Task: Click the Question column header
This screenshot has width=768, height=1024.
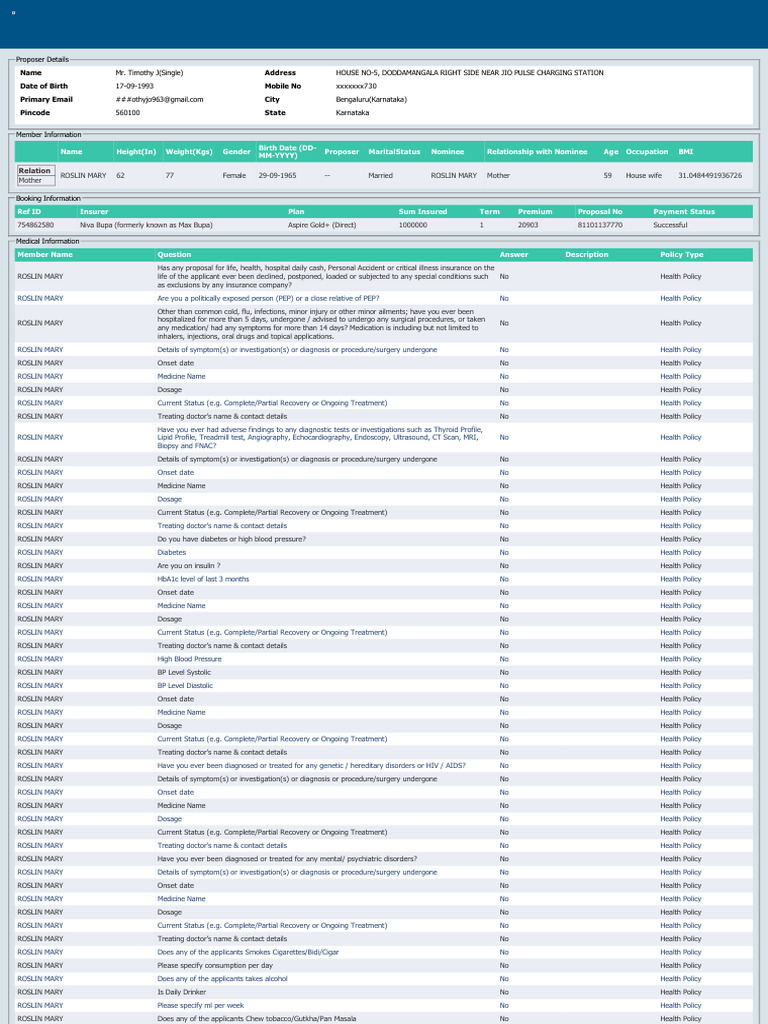Action: (174, 255)
